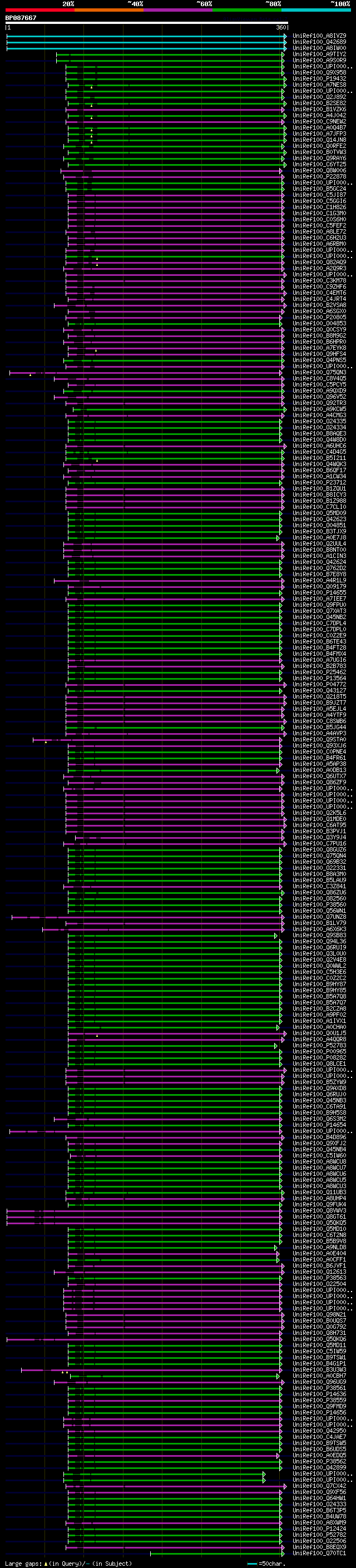Select hit label UniRef100_Q9XF56
356x1568 pixels.
(319, 1492)
